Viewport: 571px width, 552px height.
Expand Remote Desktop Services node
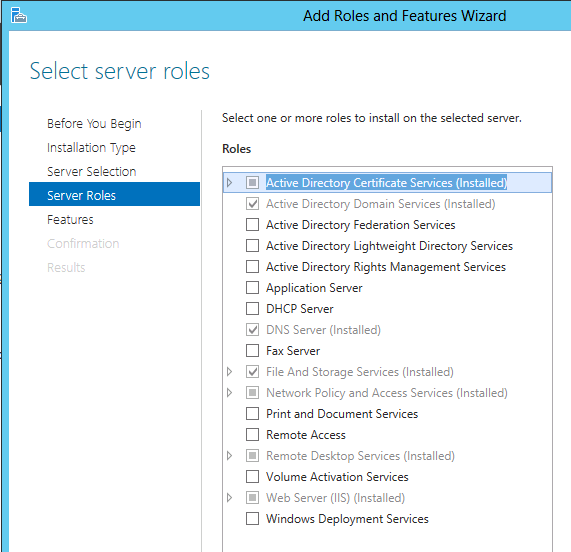coord(229,456)
